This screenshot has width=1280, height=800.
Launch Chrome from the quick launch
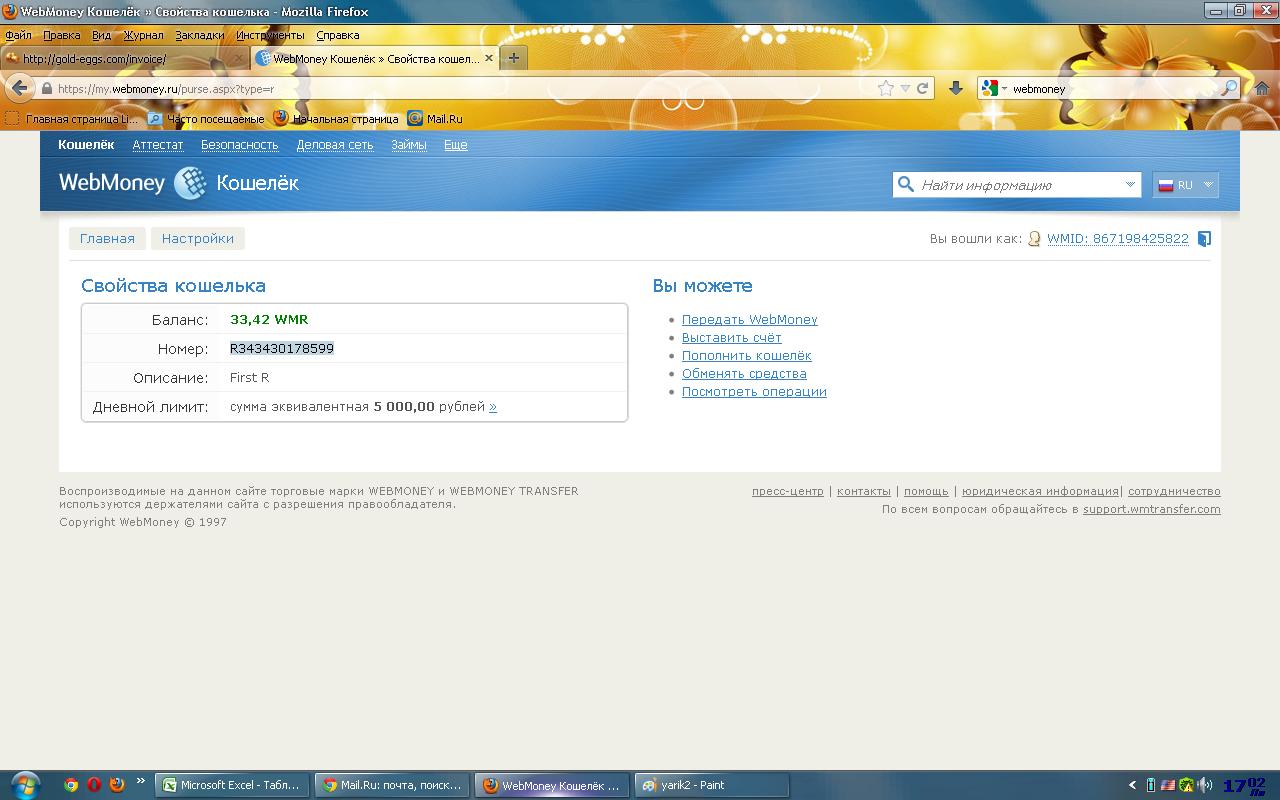[71, 785]
